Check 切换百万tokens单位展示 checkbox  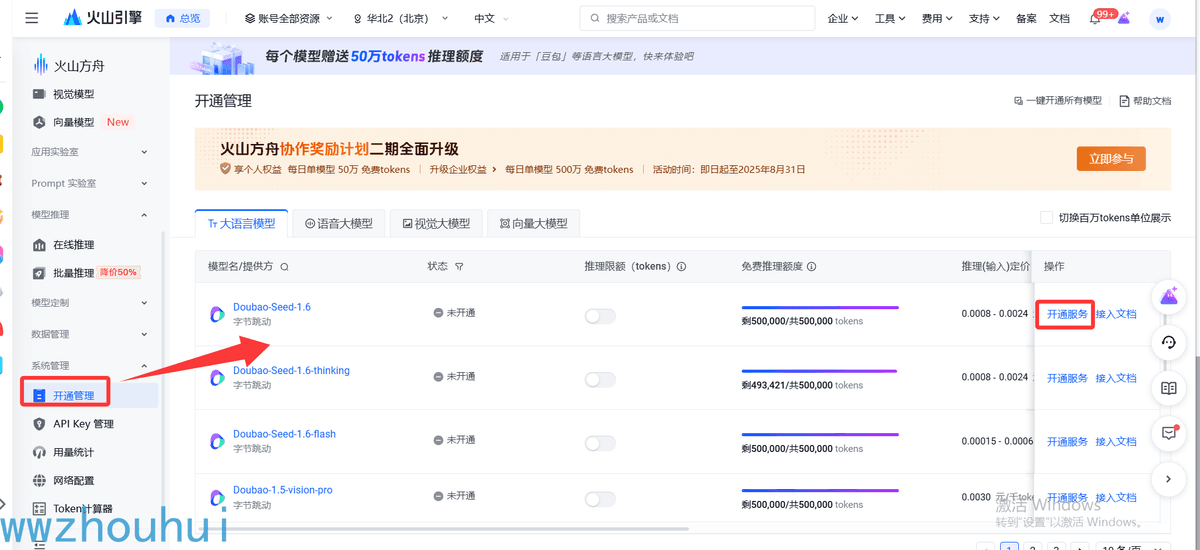(x=1046, y=217)
